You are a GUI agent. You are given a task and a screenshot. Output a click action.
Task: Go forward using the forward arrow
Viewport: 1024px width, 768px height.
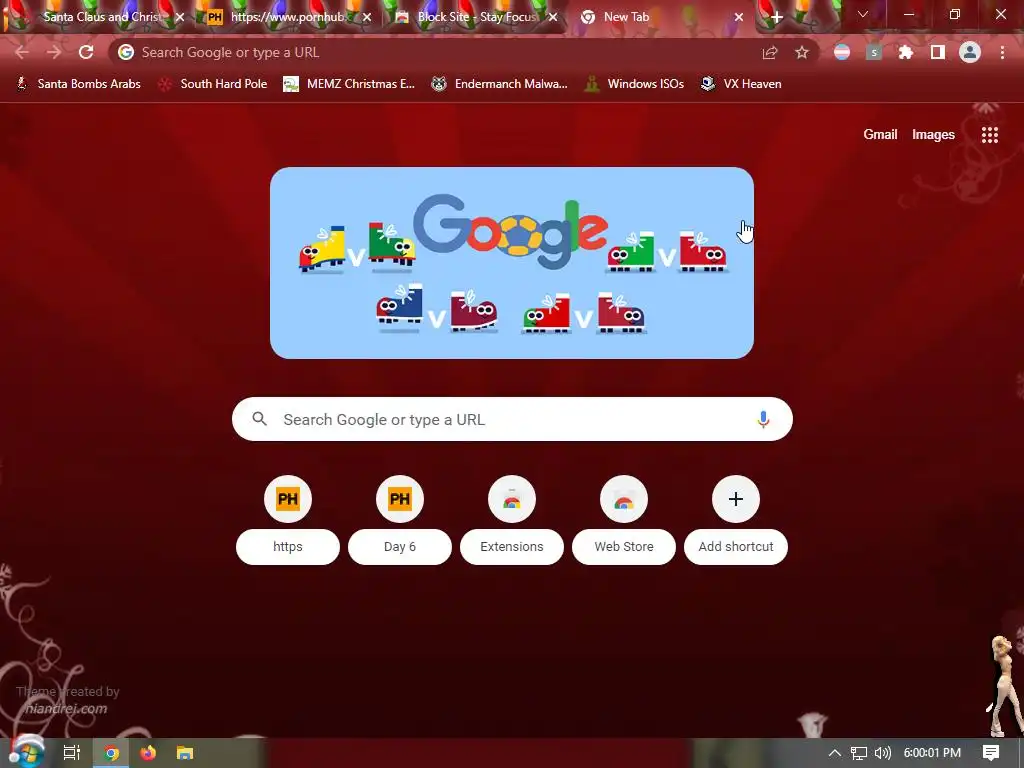[54, 52]
